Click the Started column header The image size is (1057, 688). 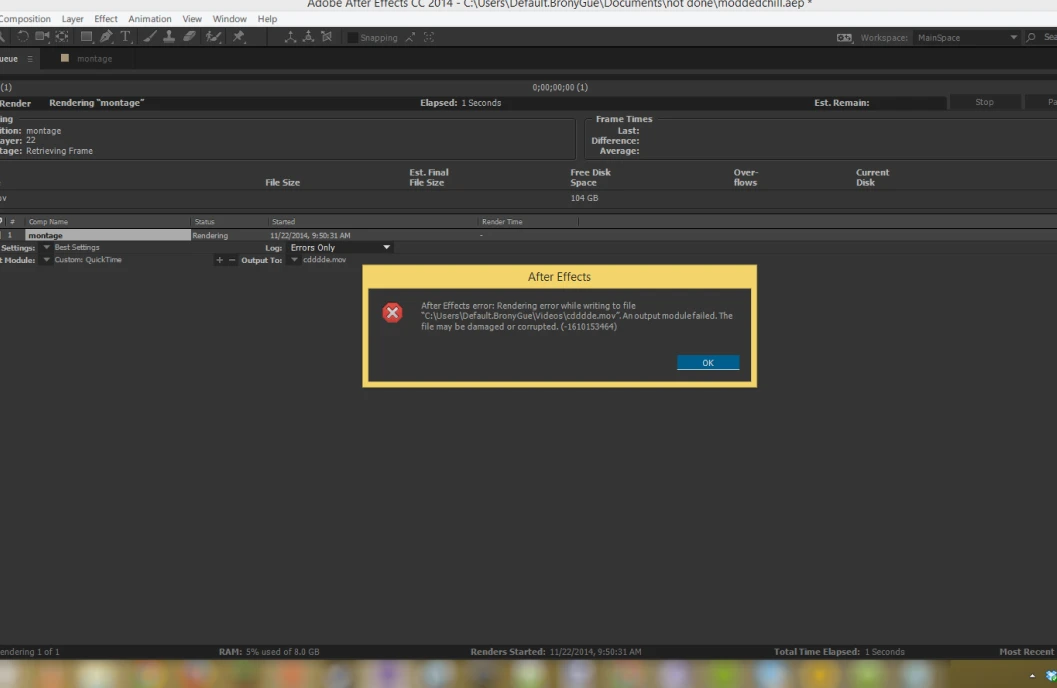[x=283, y=222]
